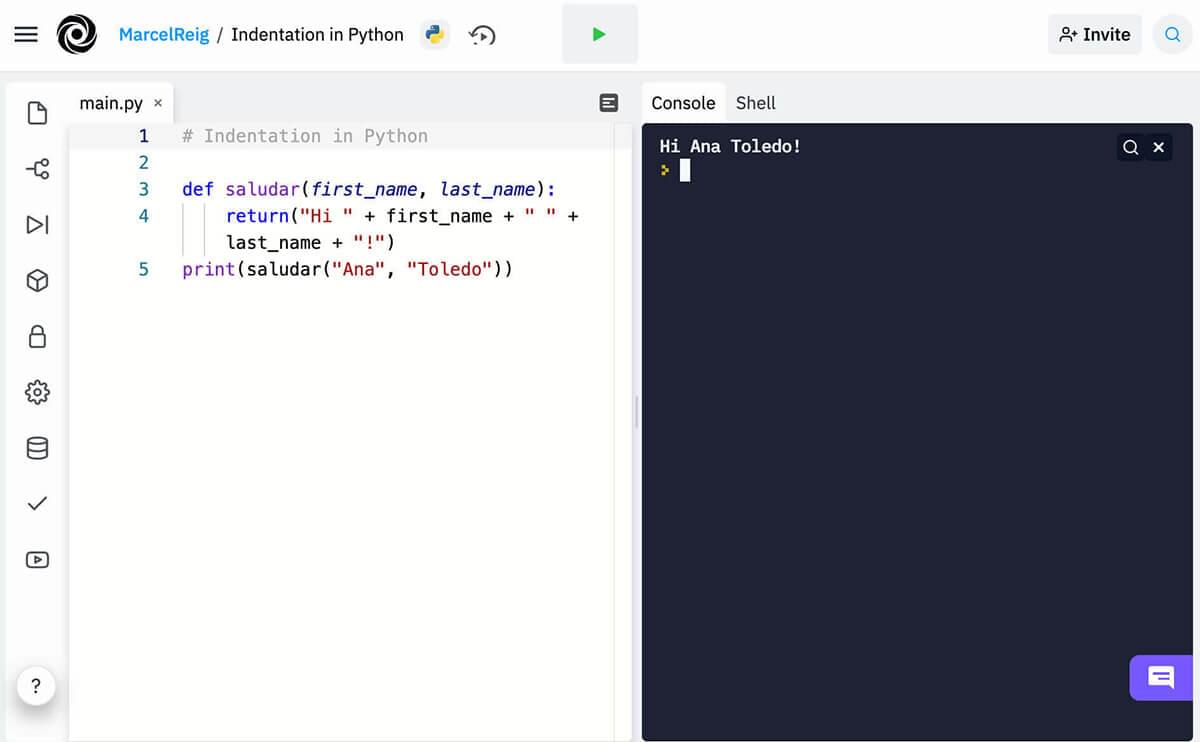Click the console prompt input cursor

pyautogui.click(x=685, y=171)
